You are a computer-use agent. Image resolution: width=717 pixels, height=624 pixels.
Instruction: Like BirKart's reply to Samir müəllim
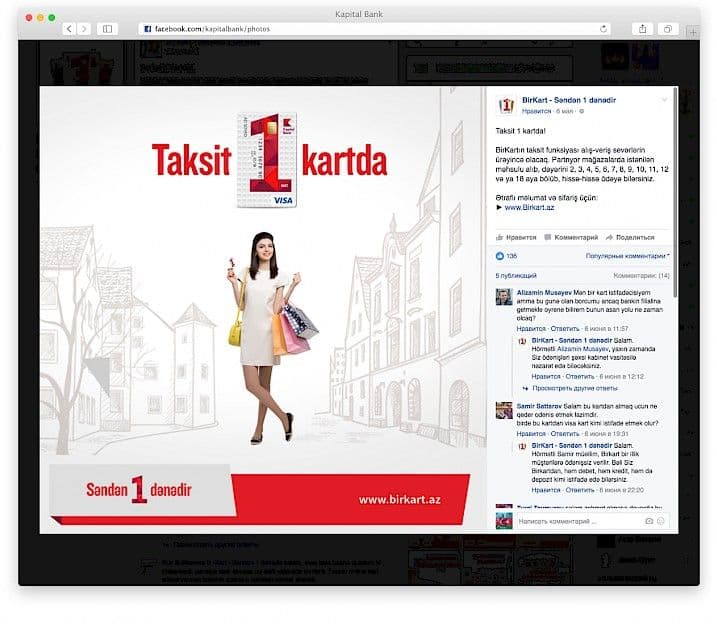pyautogui.click(x=546, y=490)
